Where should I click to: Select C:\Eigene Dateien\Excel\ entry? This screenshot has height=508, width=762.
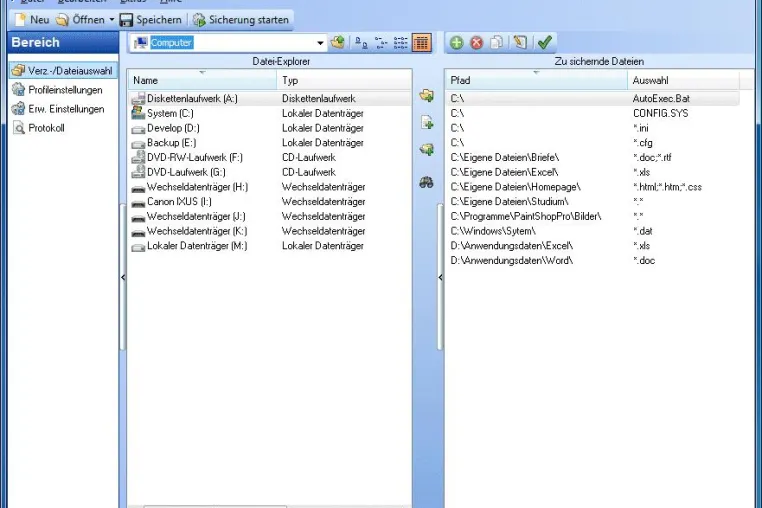[593, 172]
